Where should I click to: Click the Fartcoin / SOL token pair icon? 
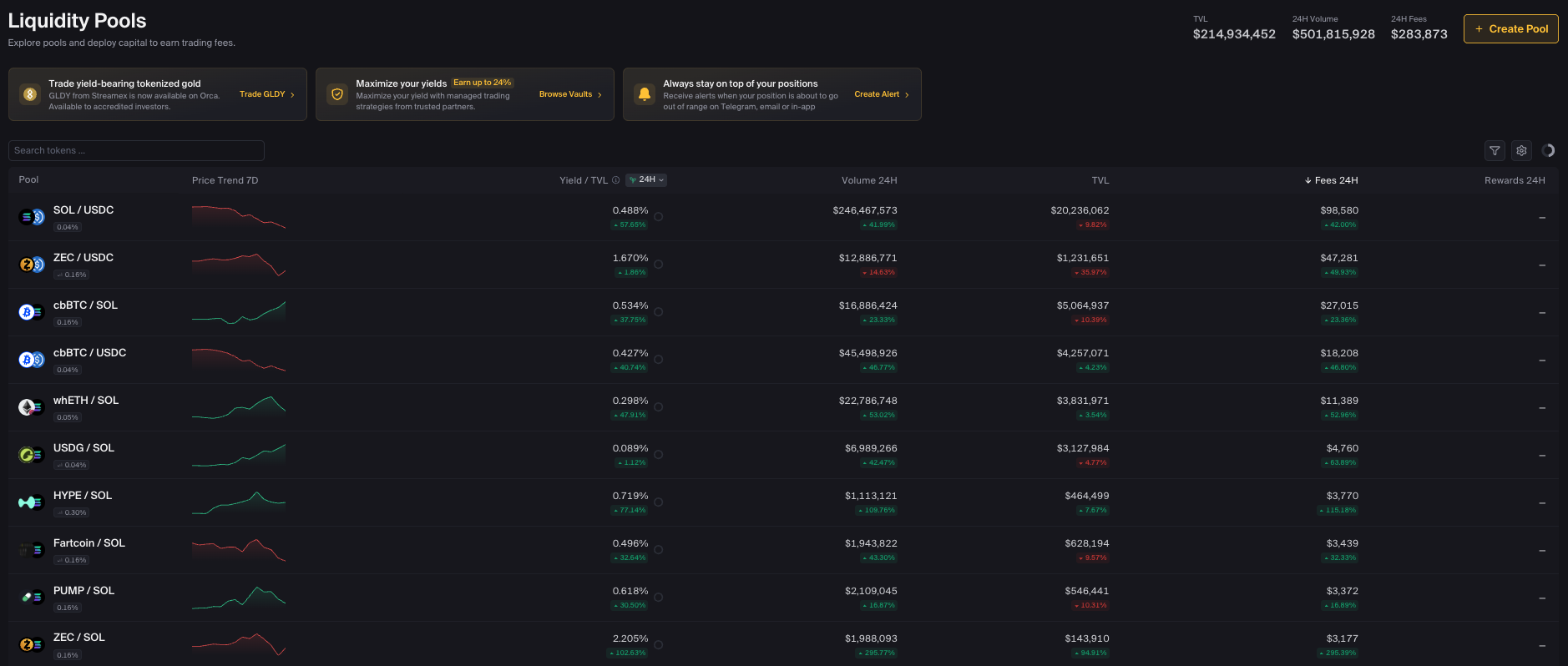pyautogui.click(x=32, y=550)
